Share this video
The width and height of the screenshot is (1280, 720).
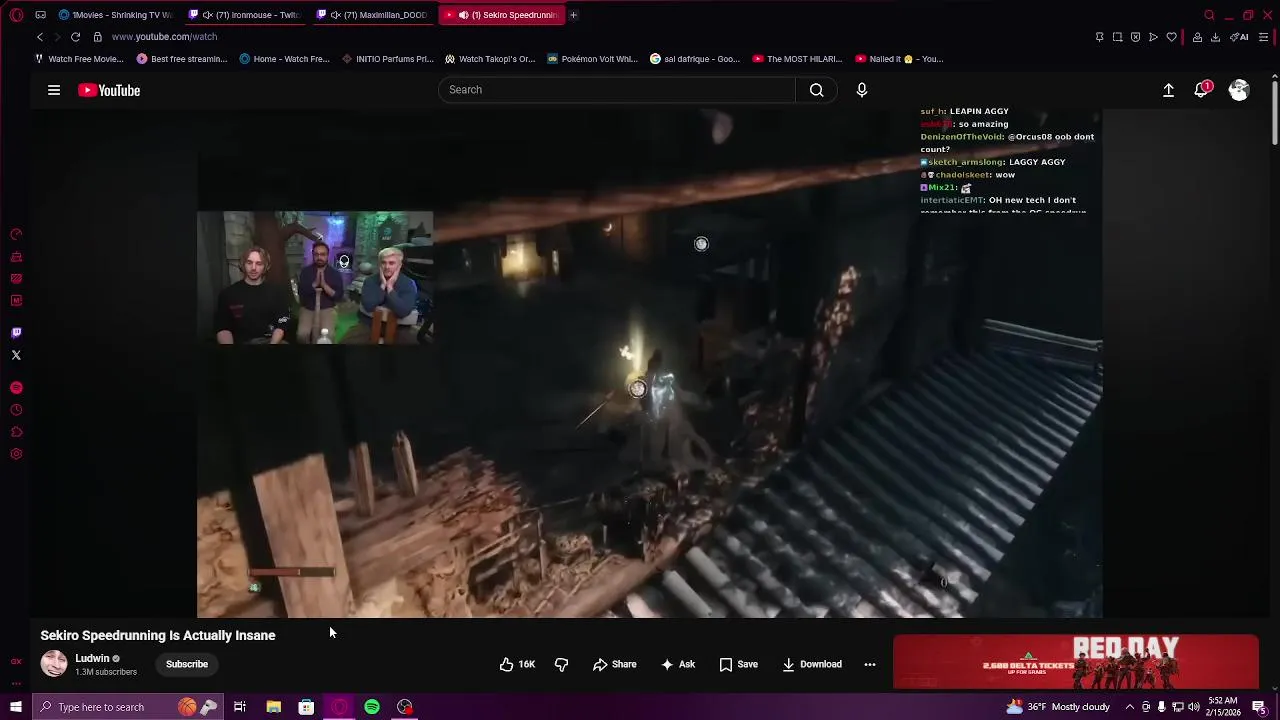coord(614,664)
